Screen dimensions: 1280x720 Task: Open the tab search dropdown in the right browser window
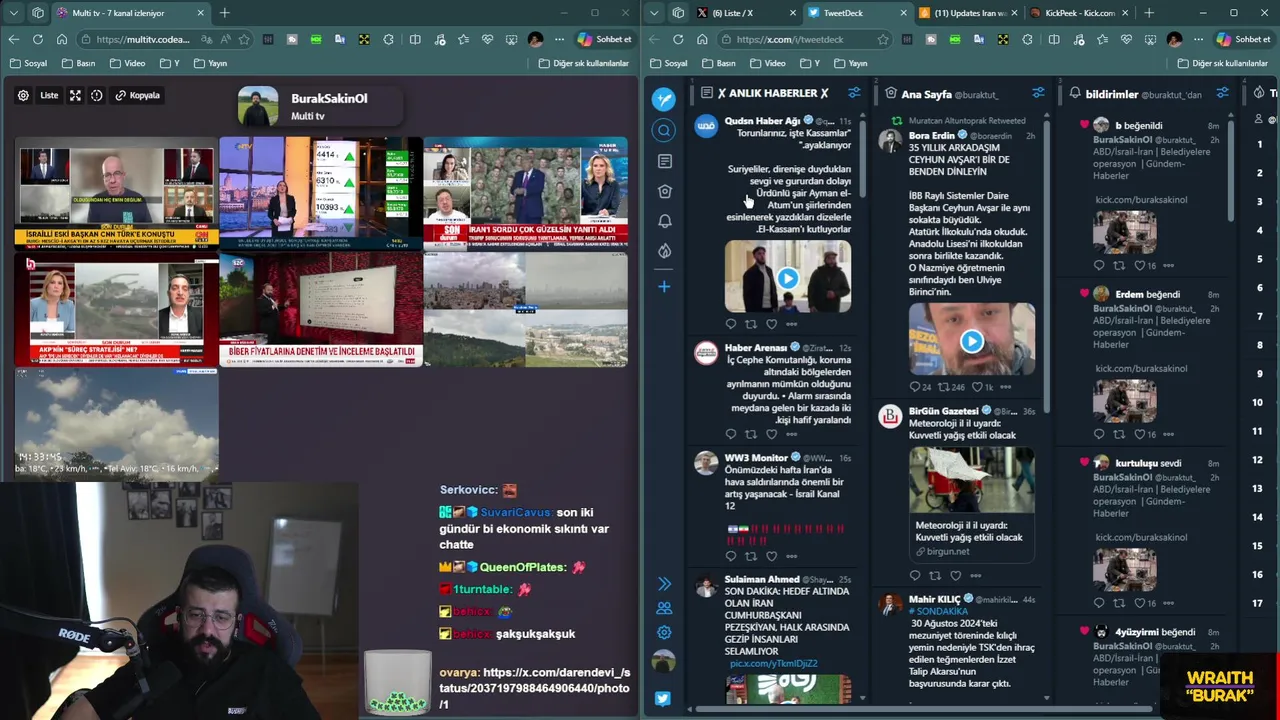(x=654, y=13)
